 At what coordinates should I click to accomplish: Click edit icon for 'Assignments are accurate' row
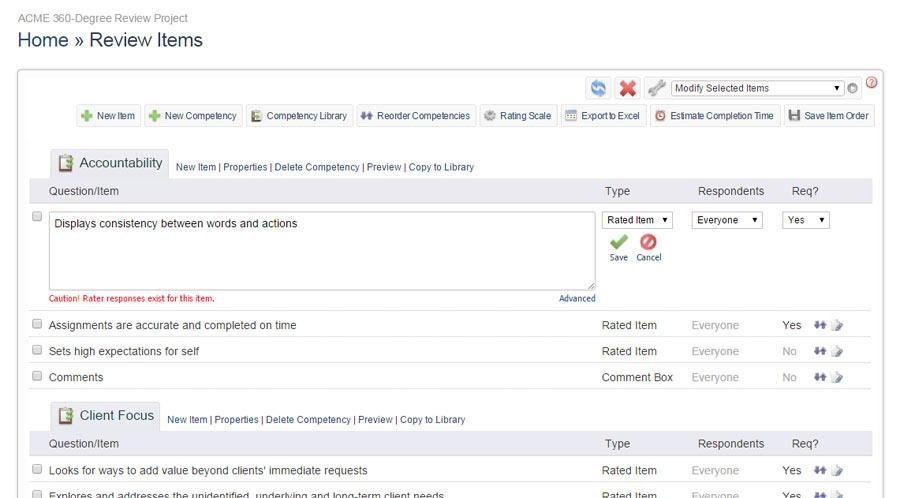(x=837, y=325)
